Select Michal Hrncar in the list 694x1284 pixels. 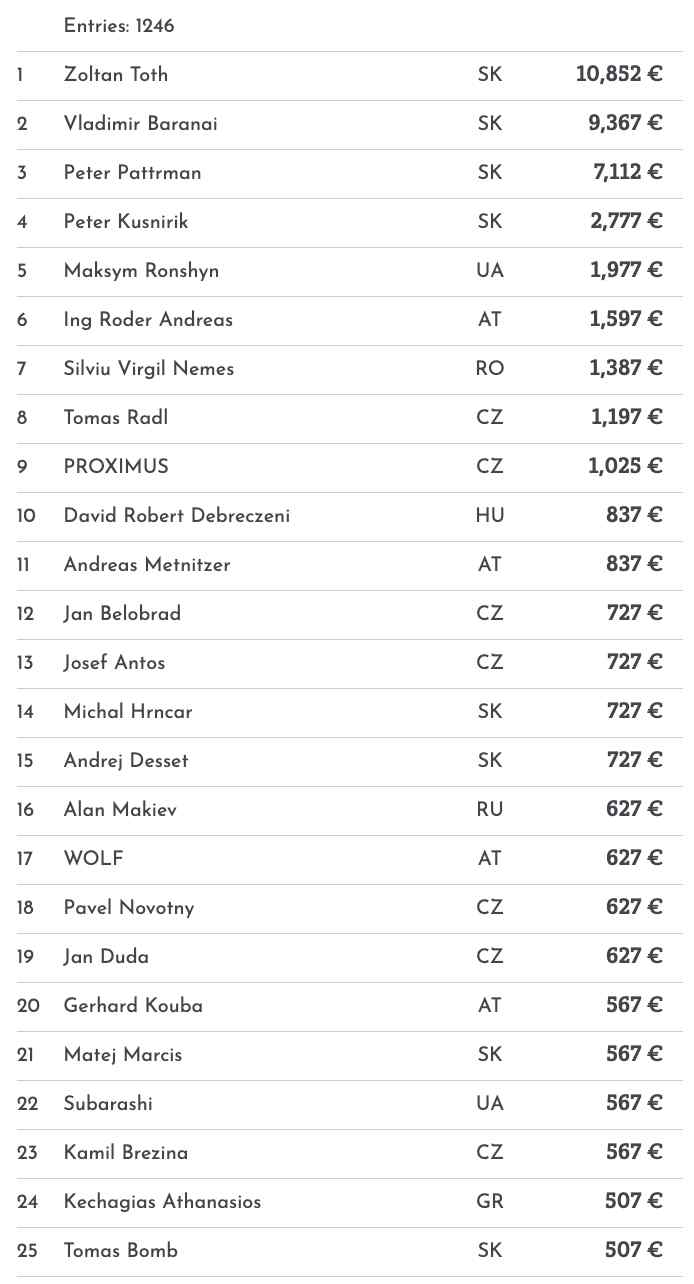[x=128, y=712]
